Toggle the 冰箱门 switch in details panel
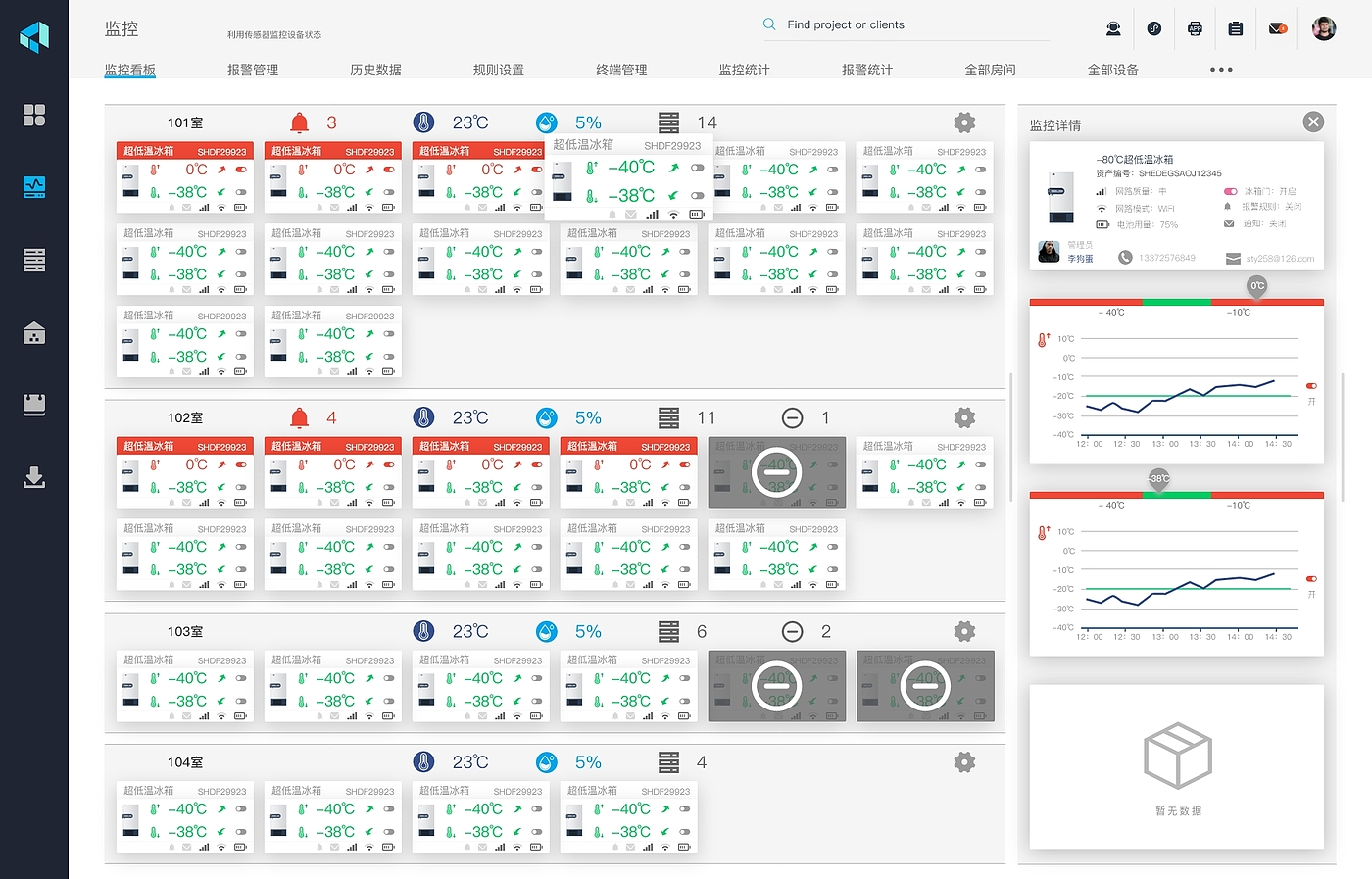 [x=1231, y=191]
